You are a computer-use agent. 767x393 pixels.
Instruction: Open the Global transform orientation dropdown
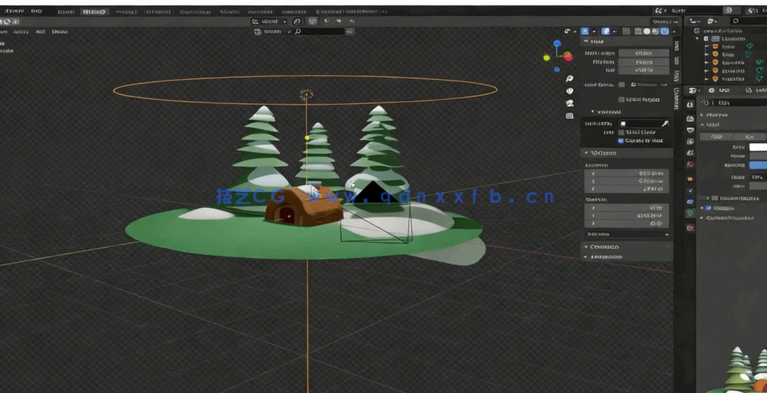tap(269, 22)
